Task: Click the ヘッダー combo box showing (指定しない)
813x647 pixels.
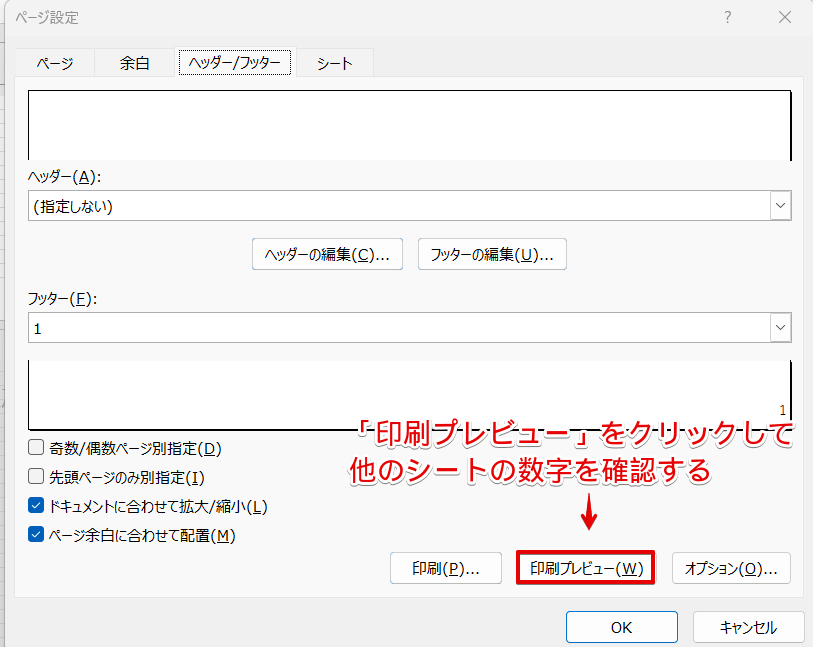Action: coord(410,205)
